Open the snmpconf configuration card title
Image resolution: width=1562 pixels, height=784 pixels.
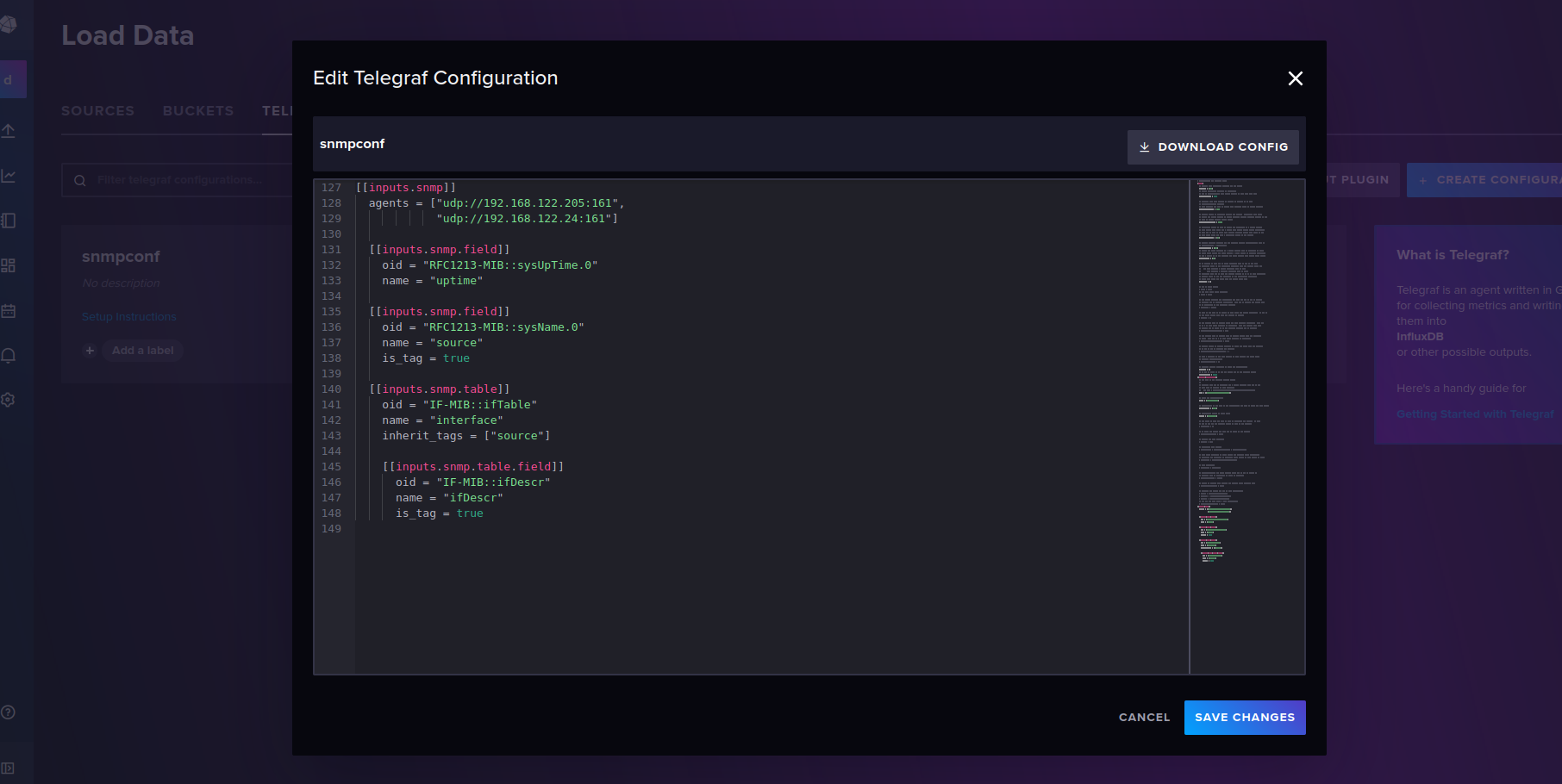click(x=121, y=257)
